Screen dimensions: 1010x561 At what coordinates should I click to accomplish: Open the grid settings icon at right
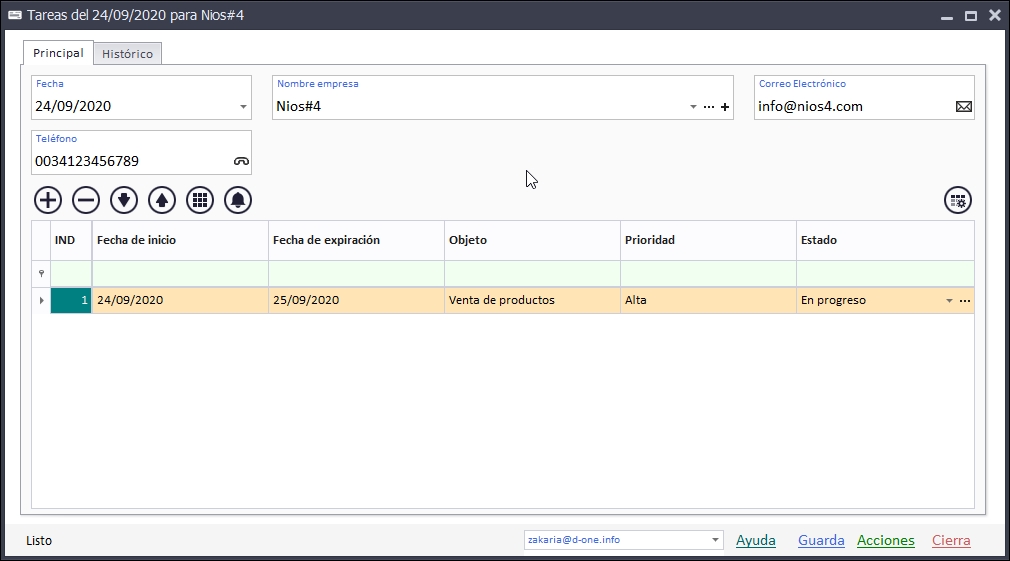point(958,200)
